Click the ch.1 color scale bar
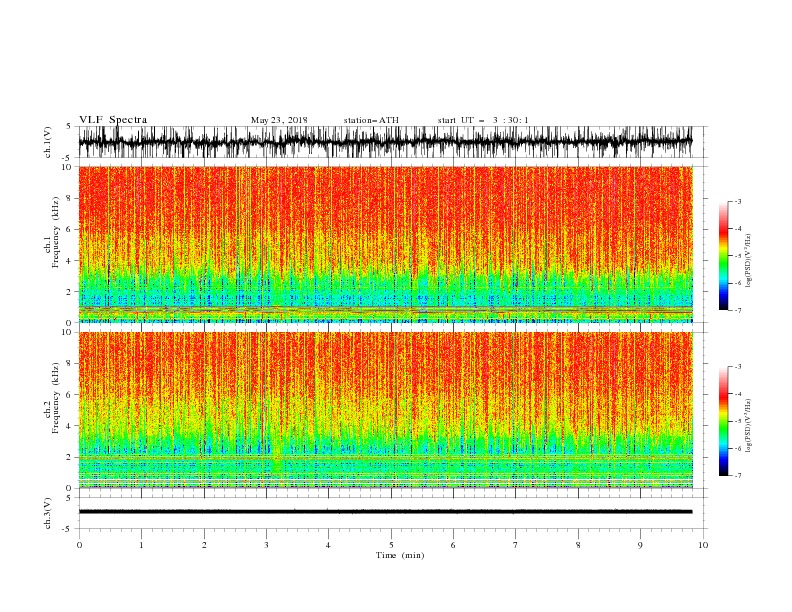Screen dimensions: 792x612 pos(723,255)
